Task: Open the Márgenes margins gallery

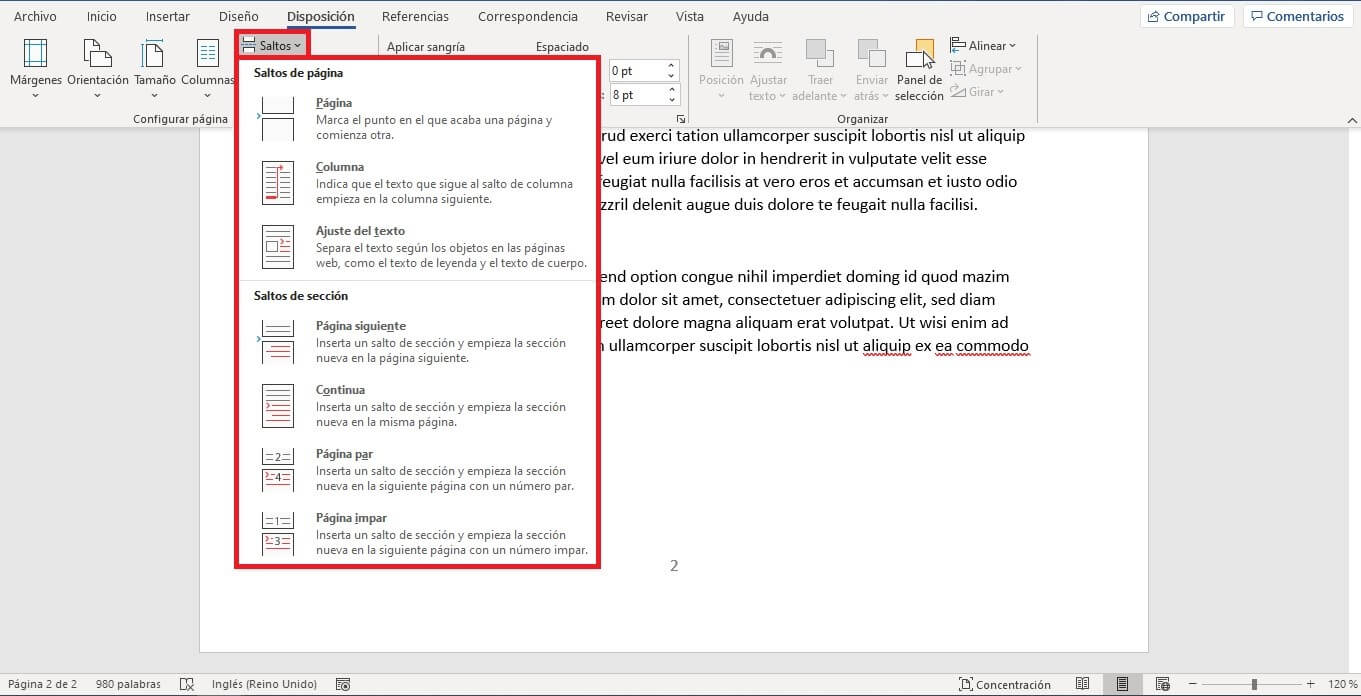Action: [36, 68]
